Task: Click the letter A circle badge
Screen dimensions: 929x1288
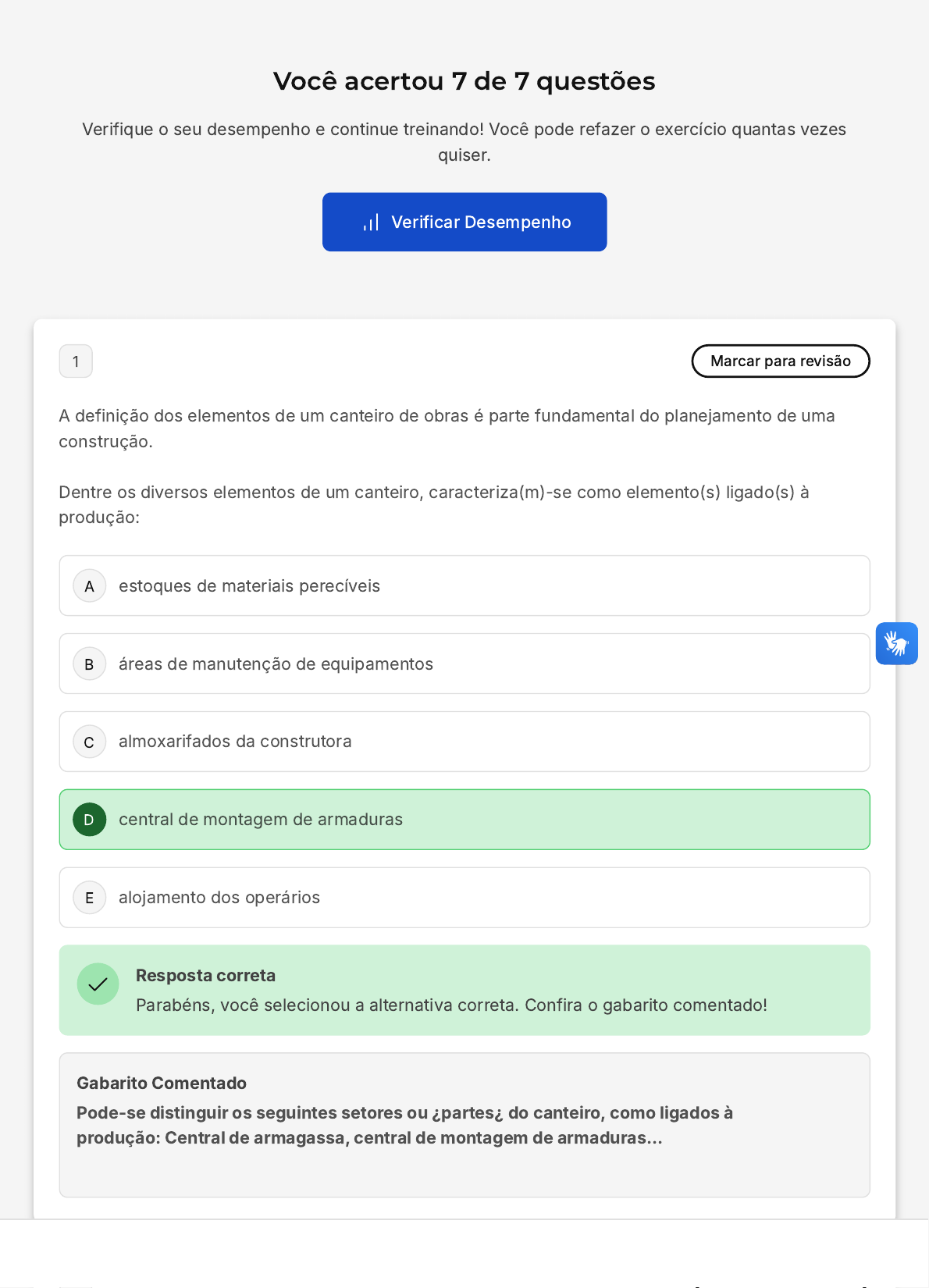Action: point(89,586)
